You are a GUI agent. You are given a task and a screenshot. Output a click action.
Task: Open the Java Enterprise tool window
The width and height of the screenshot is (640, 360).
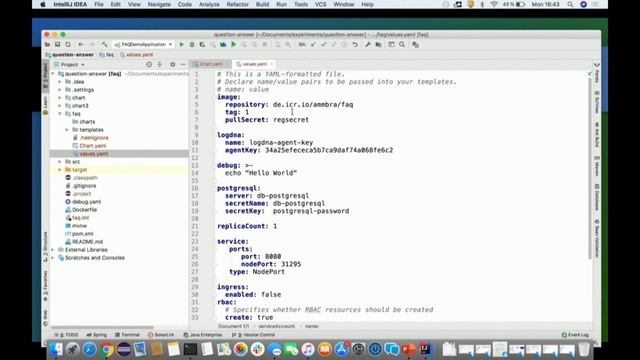pos(203,335)
